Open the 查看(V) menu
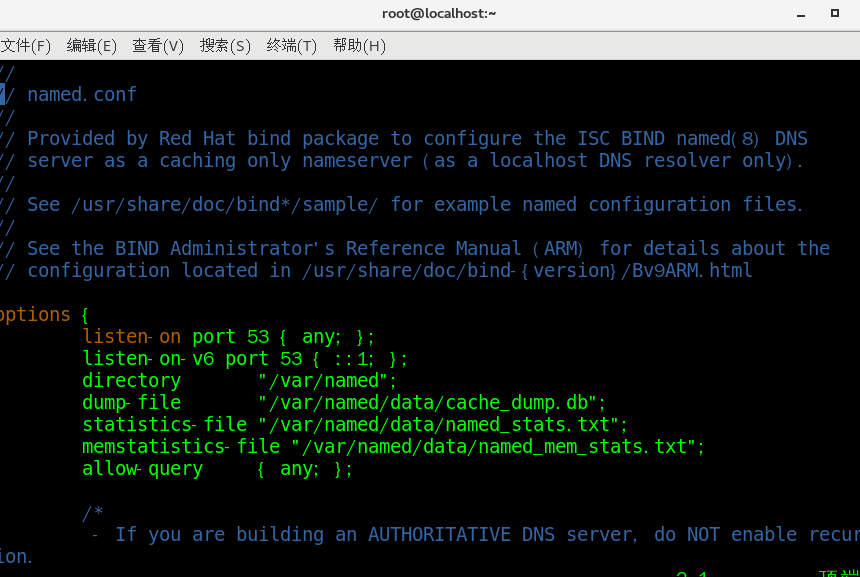860x577 pixels. point(158,45)
